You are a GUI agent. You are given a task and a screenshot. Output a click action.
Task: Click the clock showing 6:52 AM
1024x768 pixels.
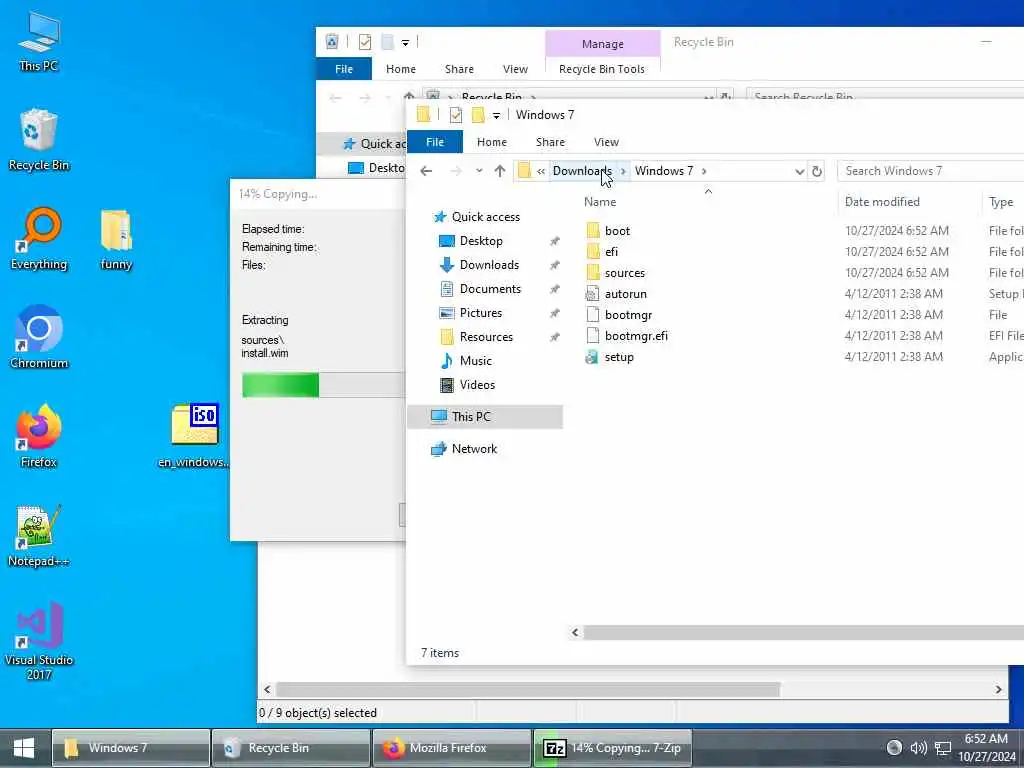click(986, 739)
